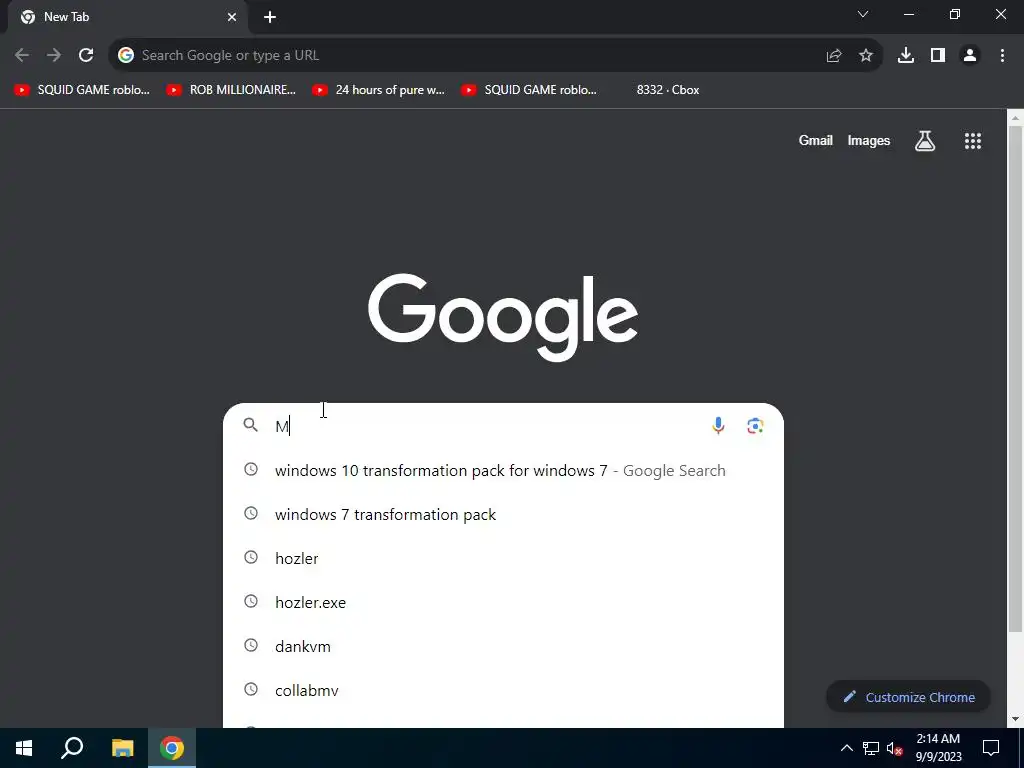This screenshot has width=1024, height=768.
Task: Click the clock icon beside dankvm
Action: 251,645
